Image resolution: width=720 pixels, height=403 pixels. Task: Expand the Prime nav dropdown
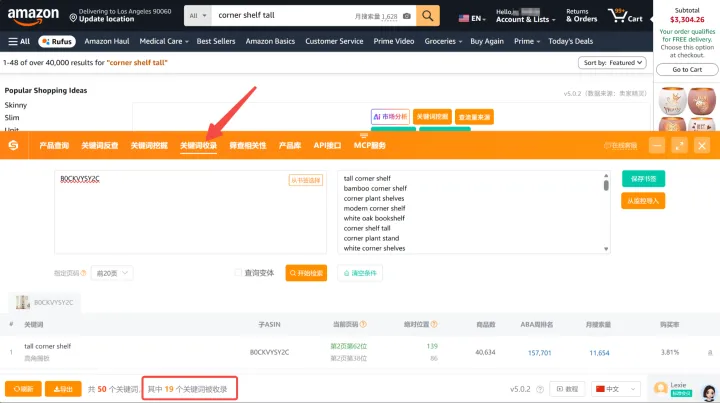coord(527,41)
